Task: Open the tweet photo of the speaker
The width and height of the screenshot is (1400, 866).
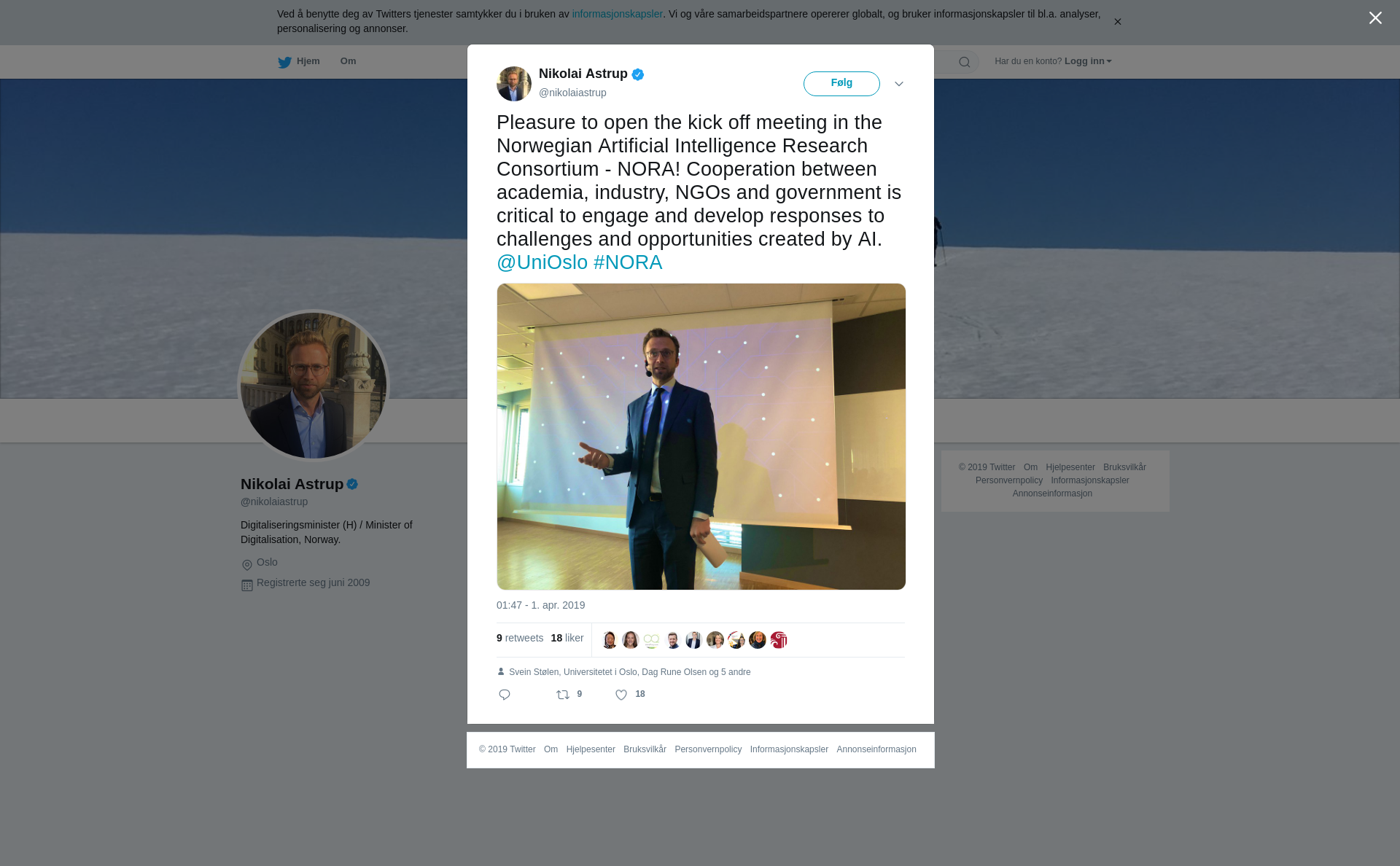Action: 701,437
